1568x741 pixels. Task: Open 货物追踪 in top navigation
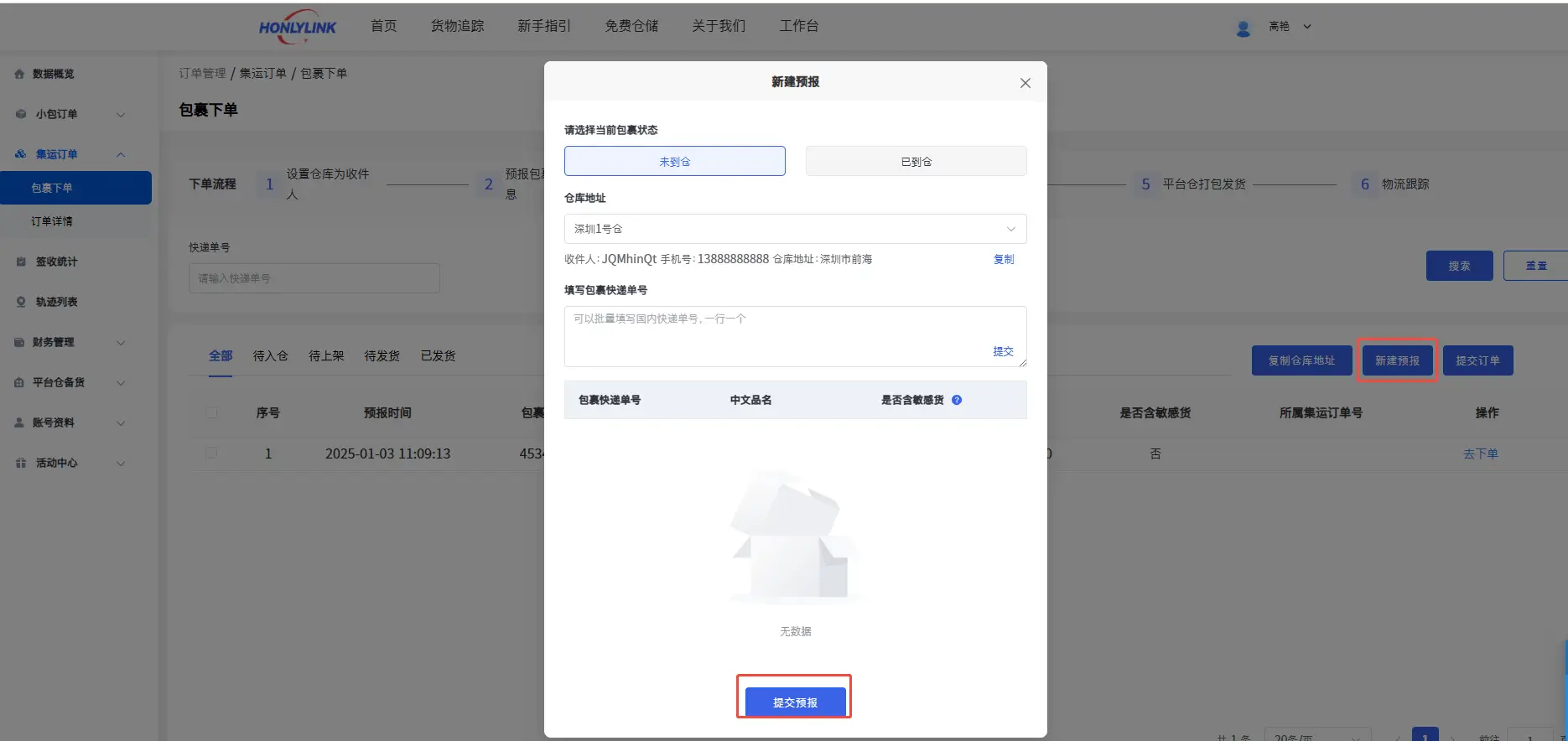coord(457,26)
